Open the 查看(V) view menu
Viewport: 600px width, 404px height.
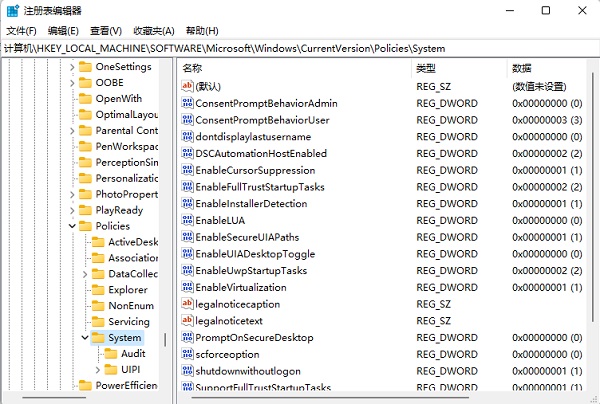click(105, 31)
